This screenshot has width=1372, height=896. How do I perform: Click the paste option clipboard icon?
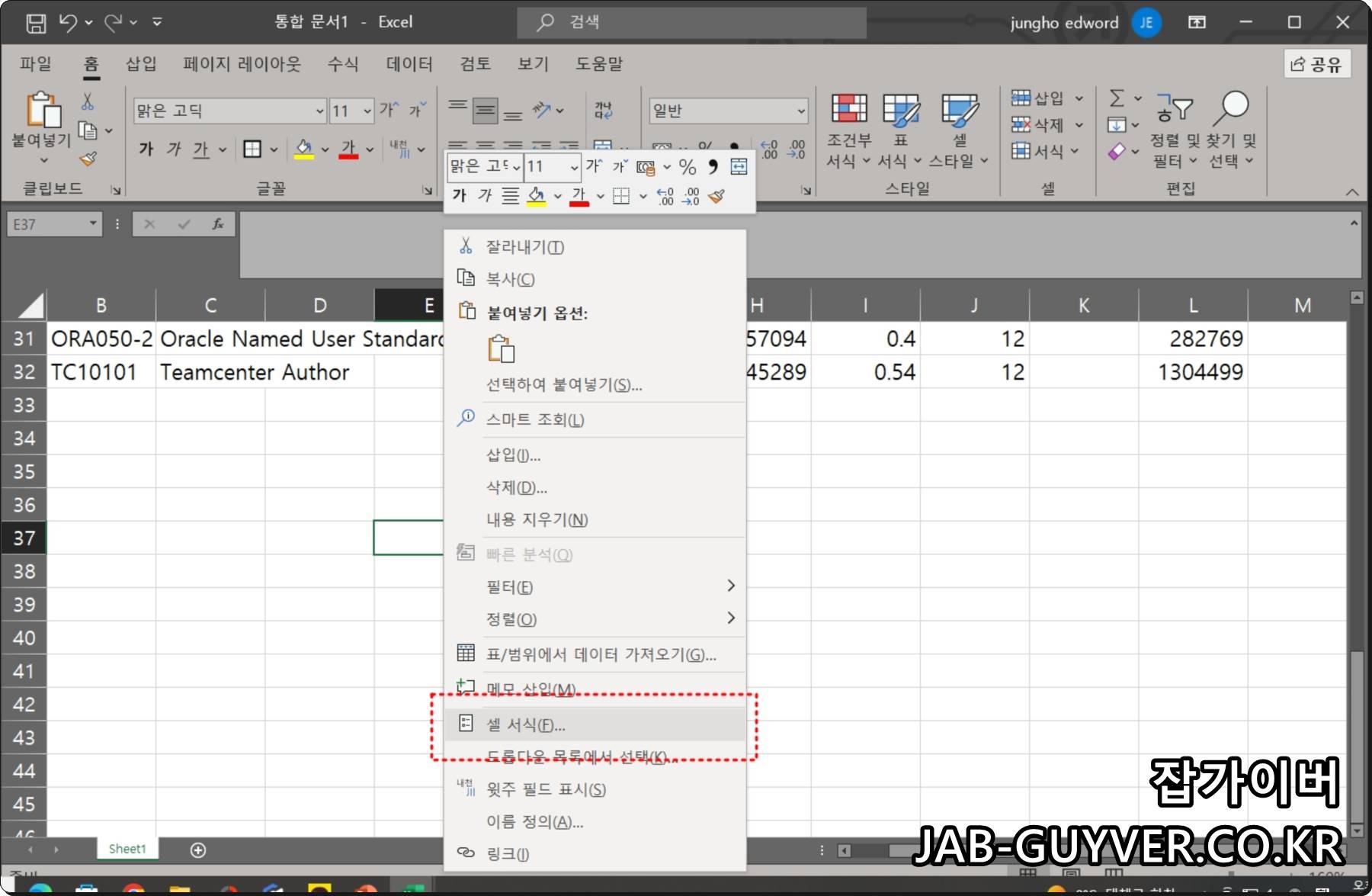(x=501, y=348)
